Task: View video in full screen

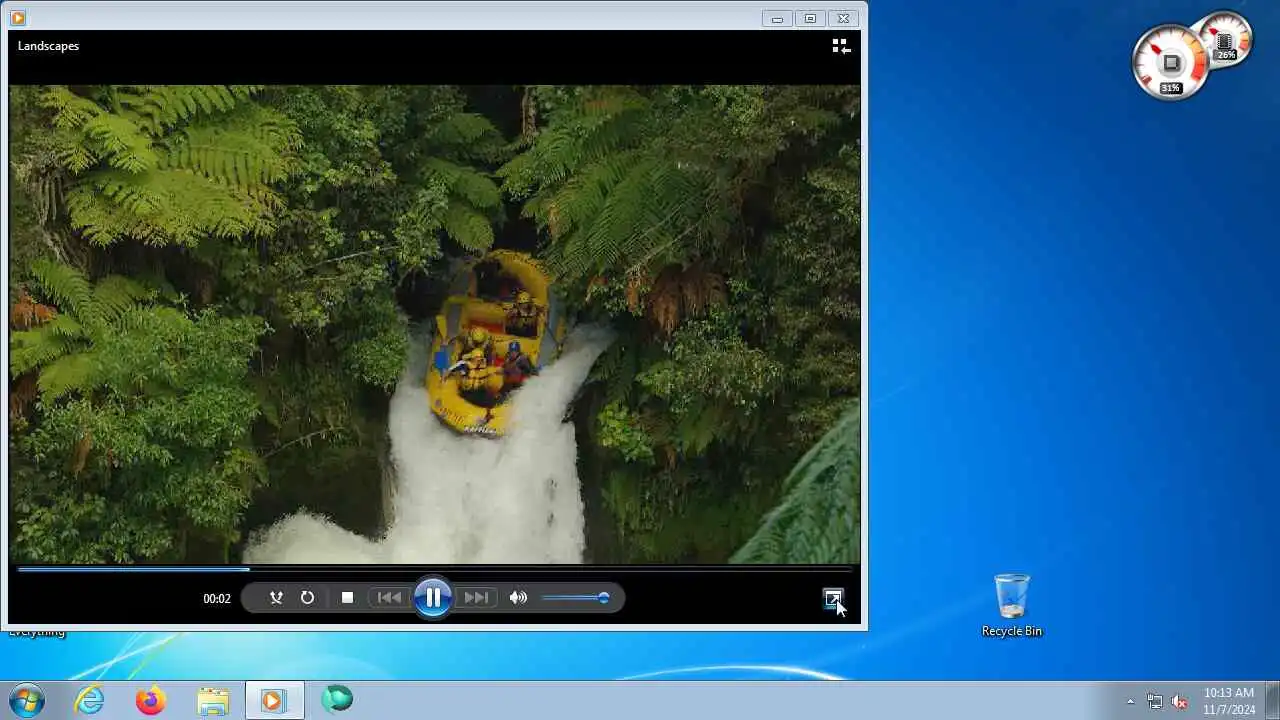Action: pos(832,598)
